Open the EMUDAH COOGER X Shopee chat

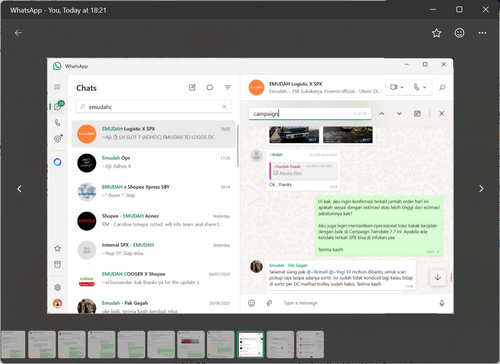[x=154, y=279]
